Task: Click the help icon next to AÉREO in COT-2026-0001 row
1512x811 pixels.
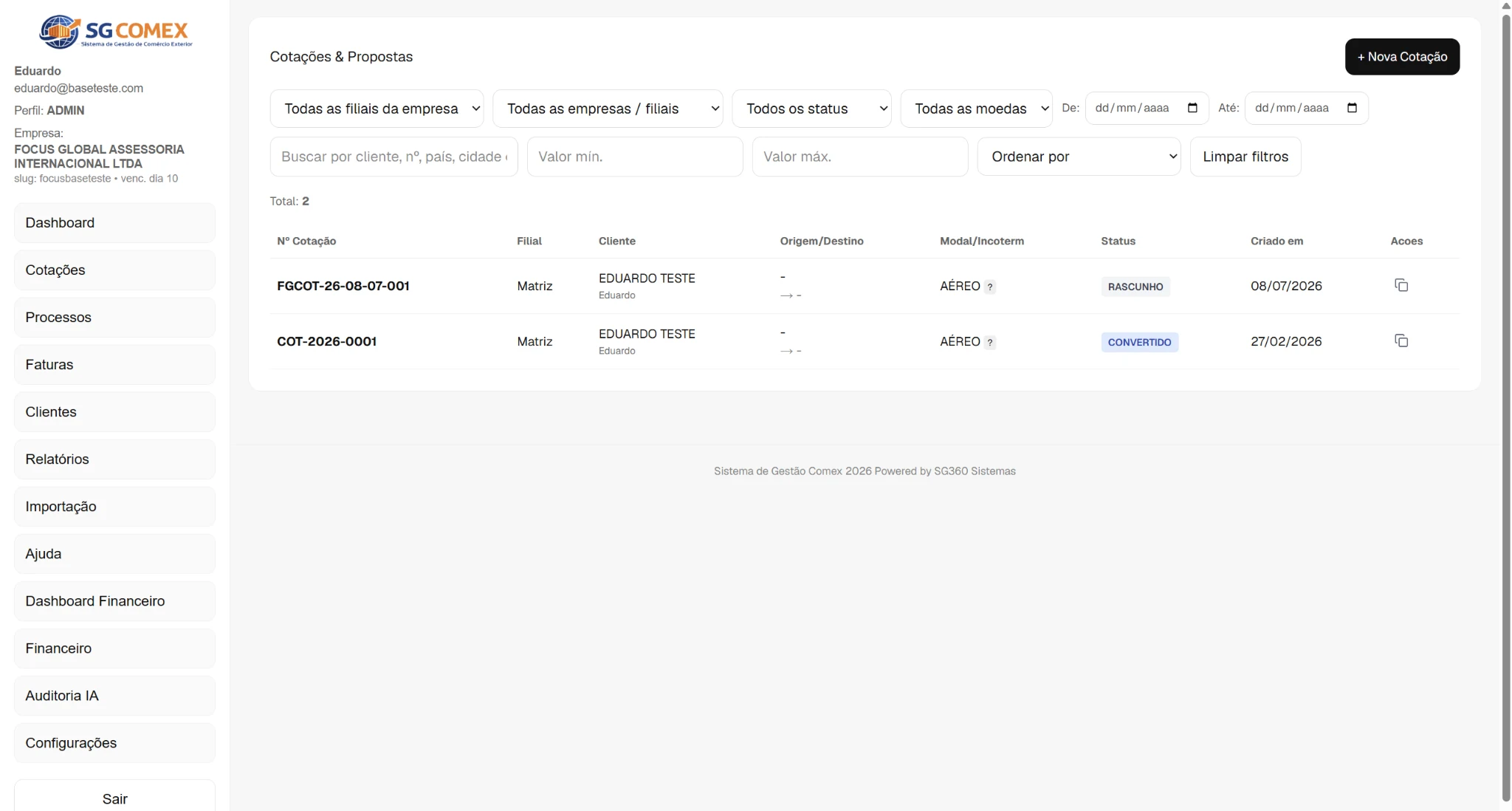Action: 990,342
